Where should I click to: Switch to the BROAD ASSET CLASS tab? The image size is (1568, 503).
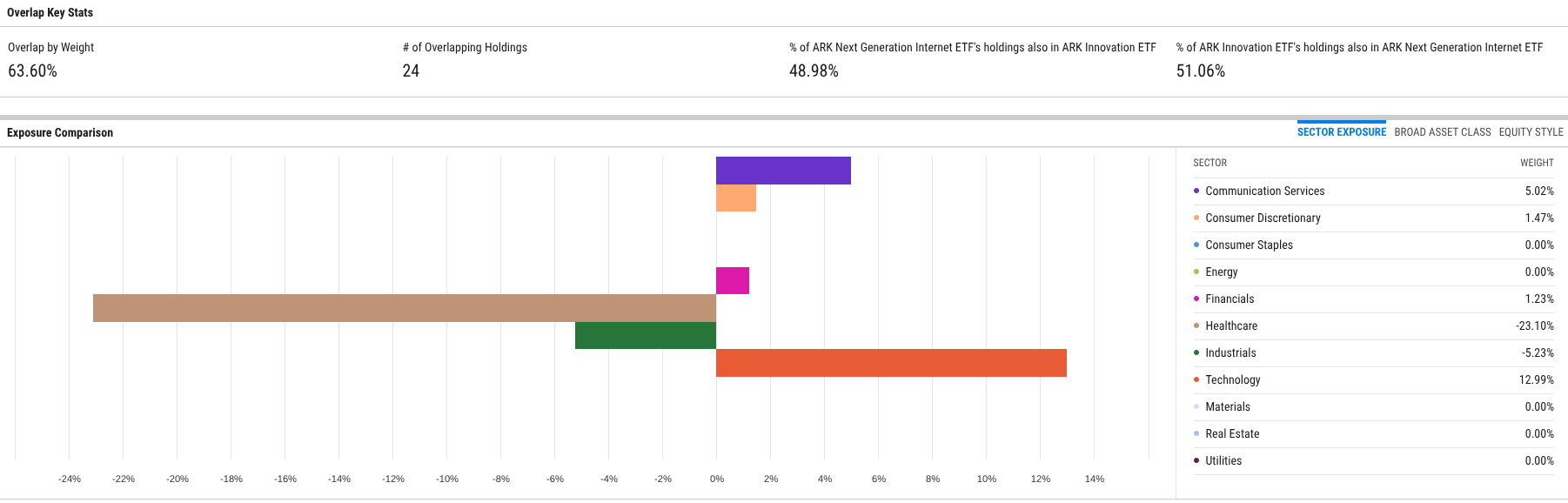coord(1442,131)
